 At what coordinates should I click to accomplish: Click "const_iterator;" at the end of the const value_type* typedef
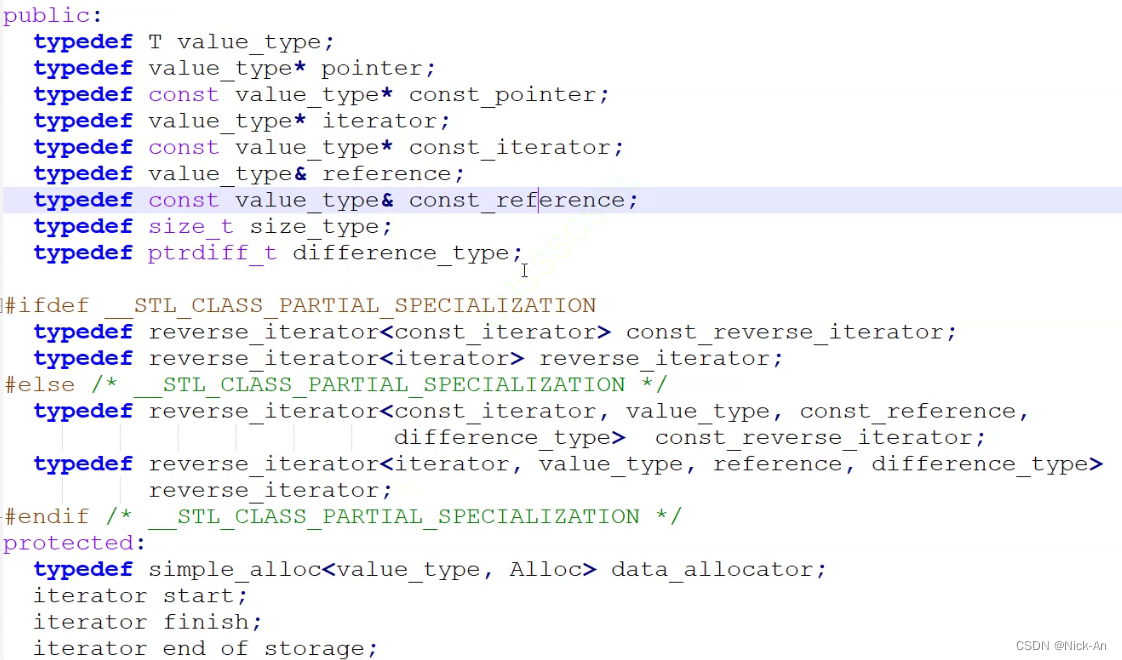516,148
